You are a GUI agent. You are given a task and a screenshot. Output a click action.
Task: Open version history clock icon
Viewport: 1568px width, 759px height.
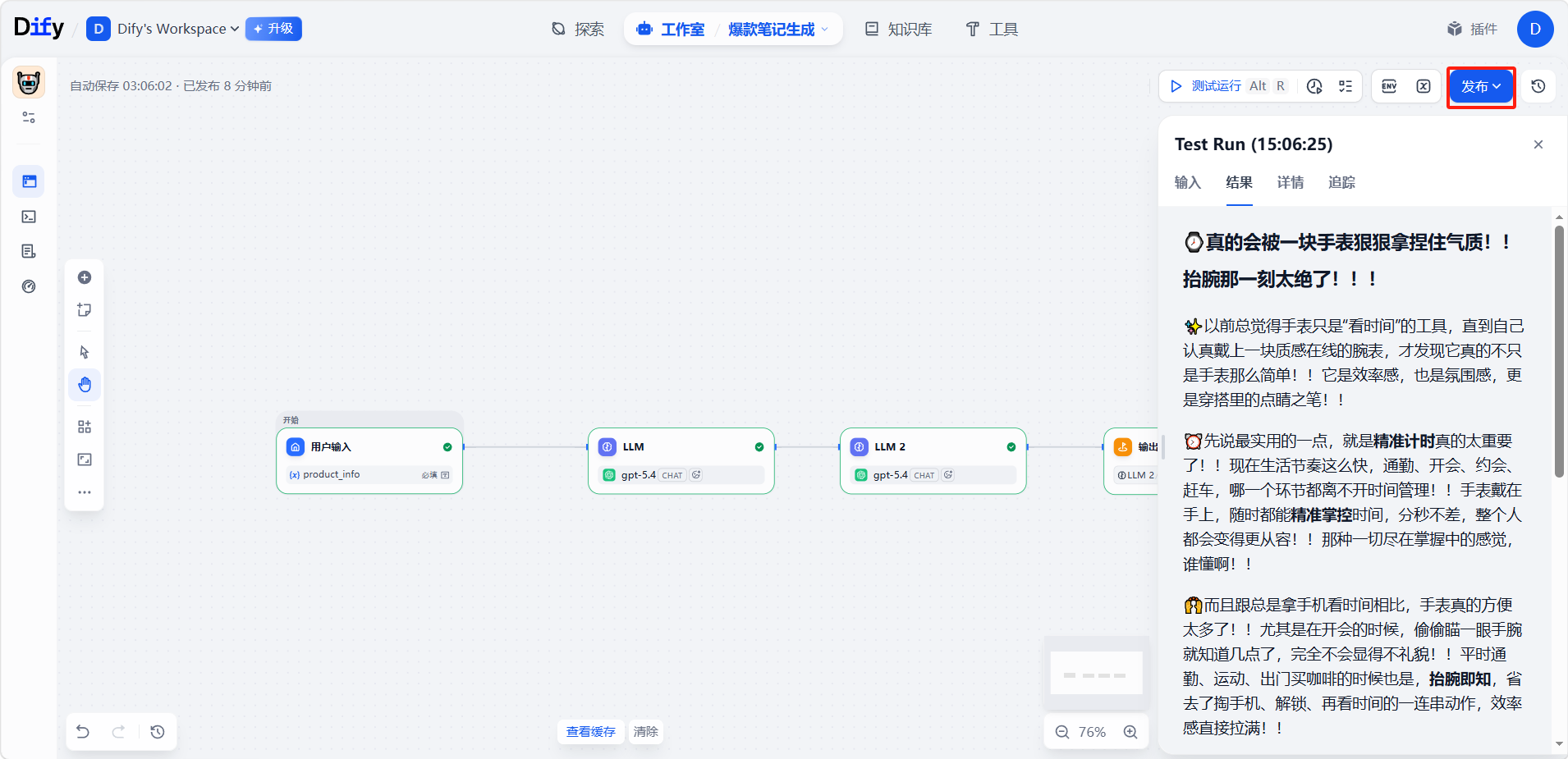1538,86
